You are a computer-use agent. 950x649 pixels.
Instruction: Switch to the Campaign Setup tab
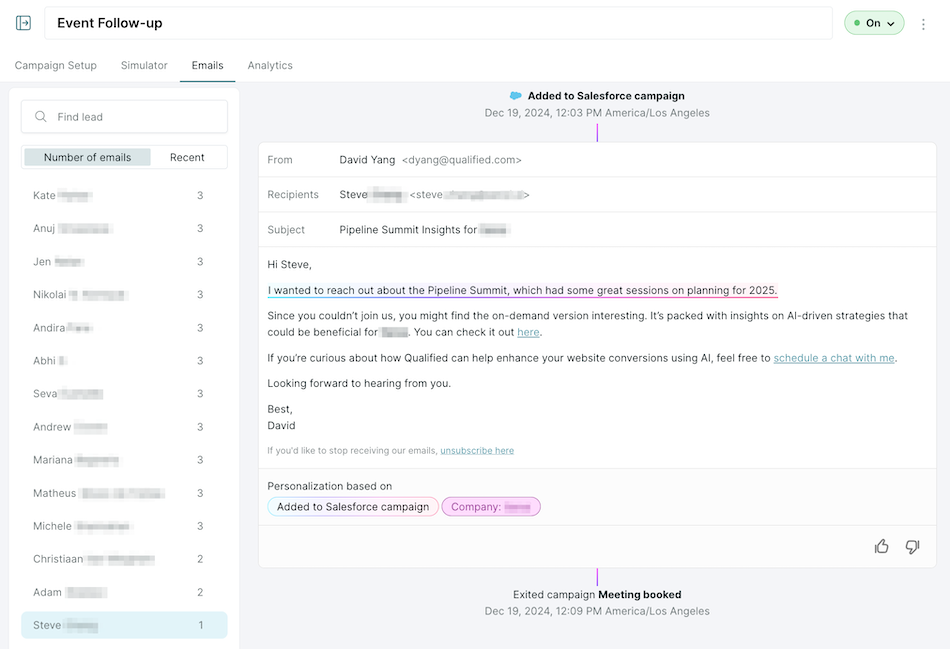56,65
